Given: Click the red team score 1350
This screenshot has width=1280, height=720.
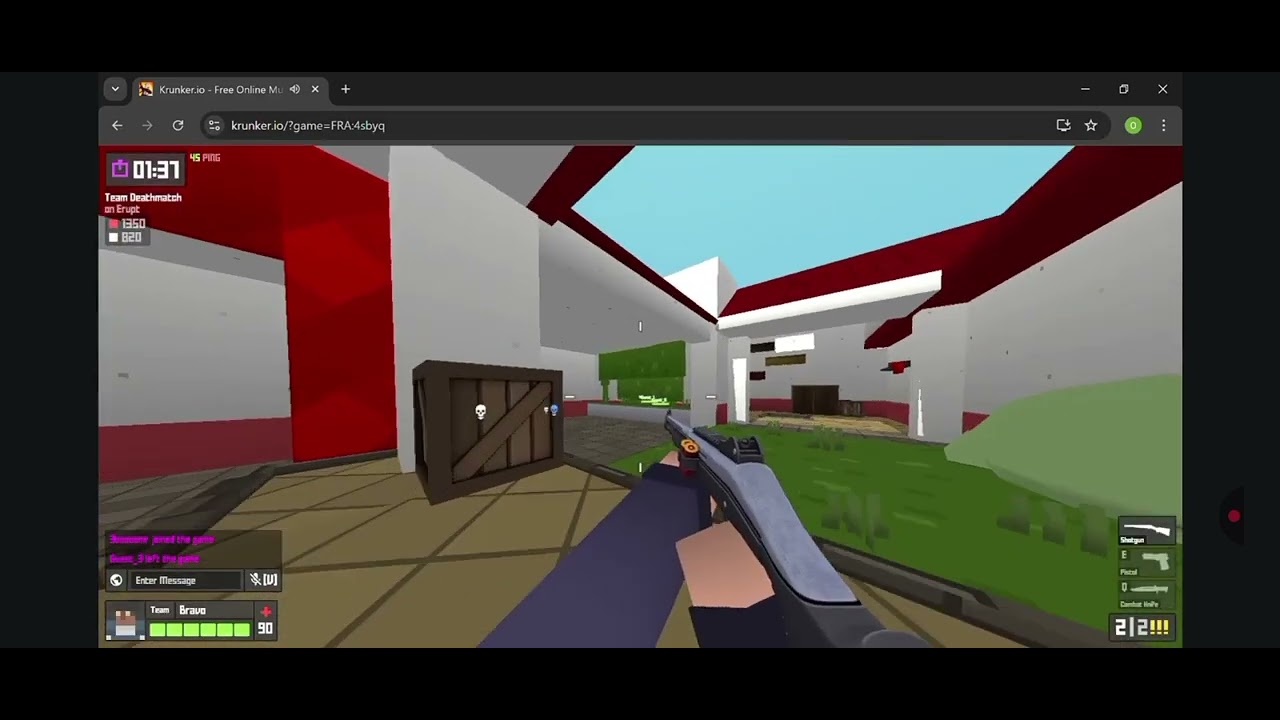Looking at the screenshot, I should point(134,224).
